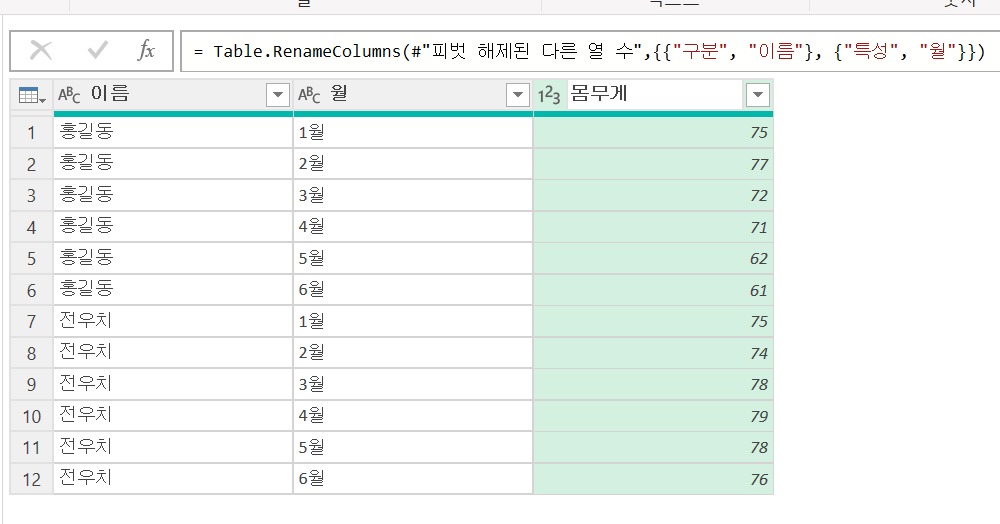Select row number 9
This screenshot has width=1000, height=524.
[x=31, y=385]
